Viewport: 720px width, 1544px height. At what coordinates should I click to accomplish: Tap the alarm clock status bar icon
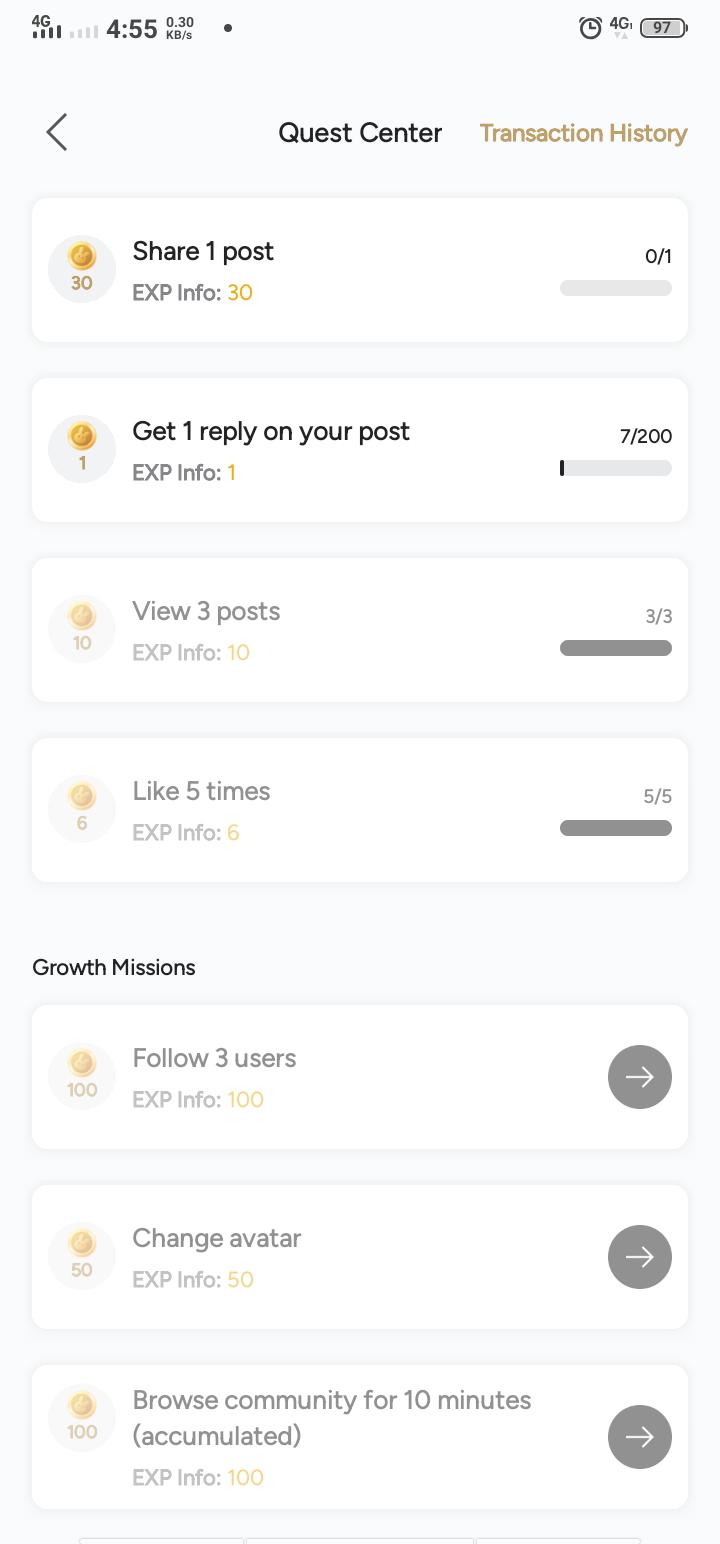click(x=591, y=28)
